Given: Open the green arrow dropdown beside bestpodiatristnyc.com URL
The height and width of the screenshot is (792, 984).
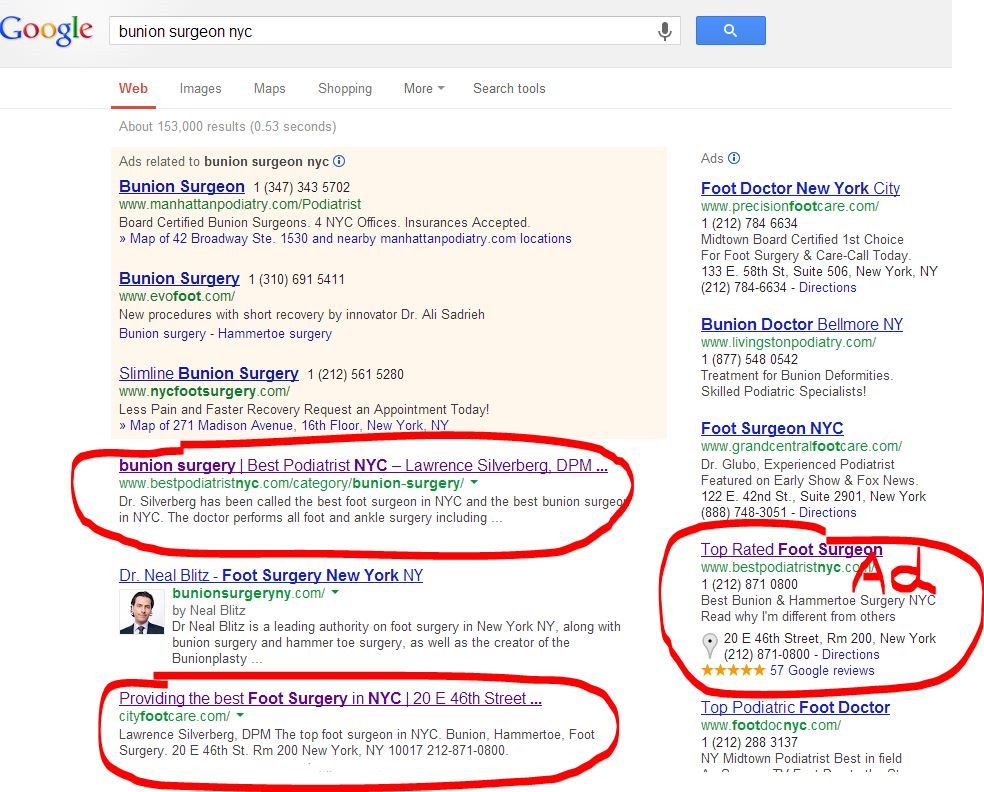Looking at the screenshot, I should 474,483.
